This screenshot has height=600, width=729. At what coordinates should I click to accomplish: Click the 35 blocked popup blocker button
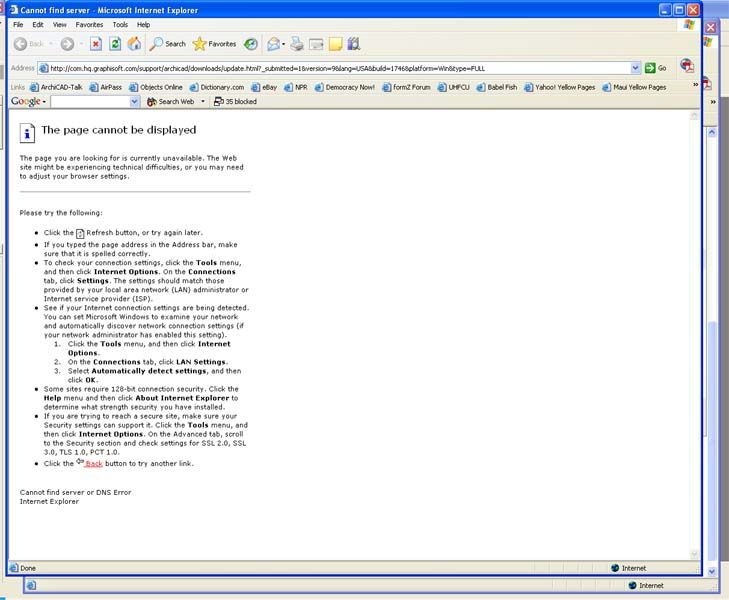pos(235,101)
